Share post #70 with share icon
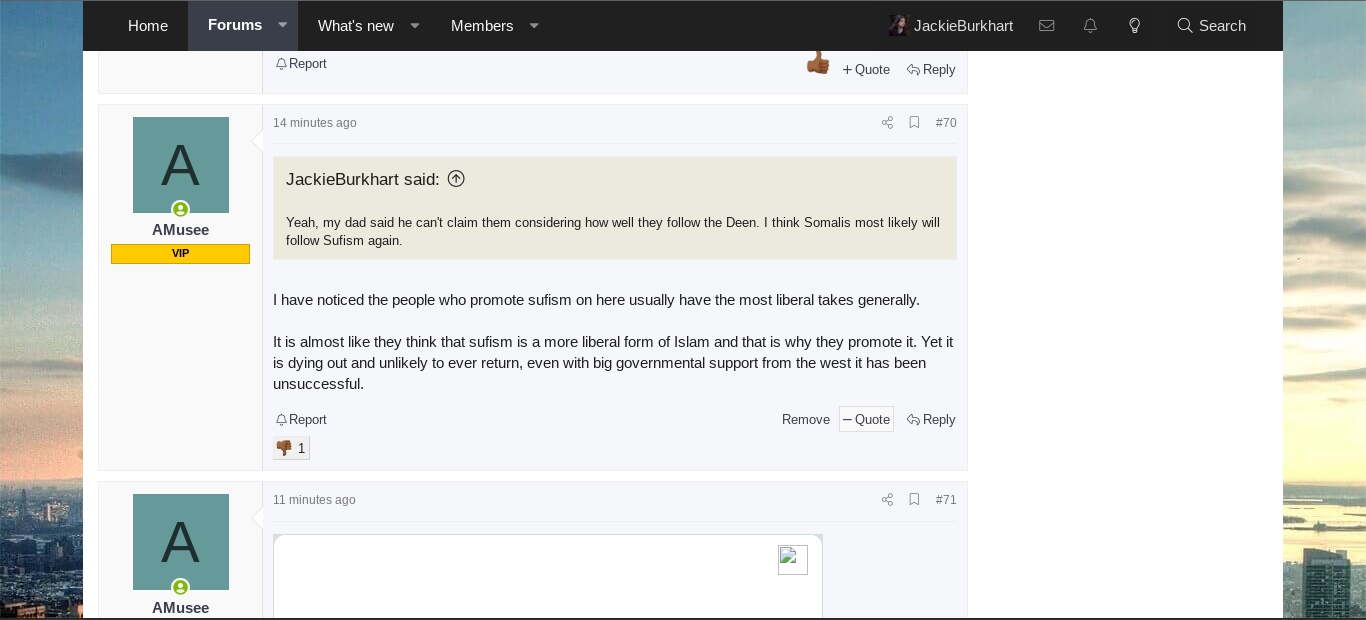Viewport: 1366px width, 620px height. [887, 123]
